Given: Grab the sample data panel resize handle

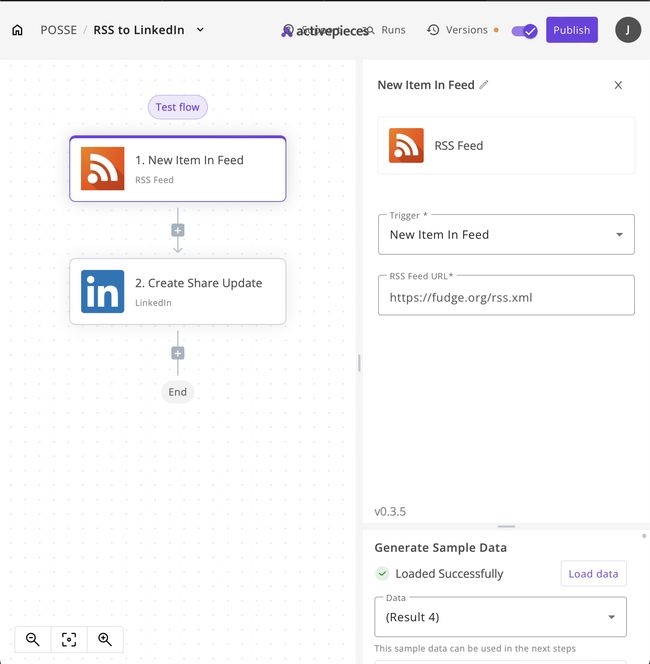Looking at the screenshot, I should pos(506,526).
